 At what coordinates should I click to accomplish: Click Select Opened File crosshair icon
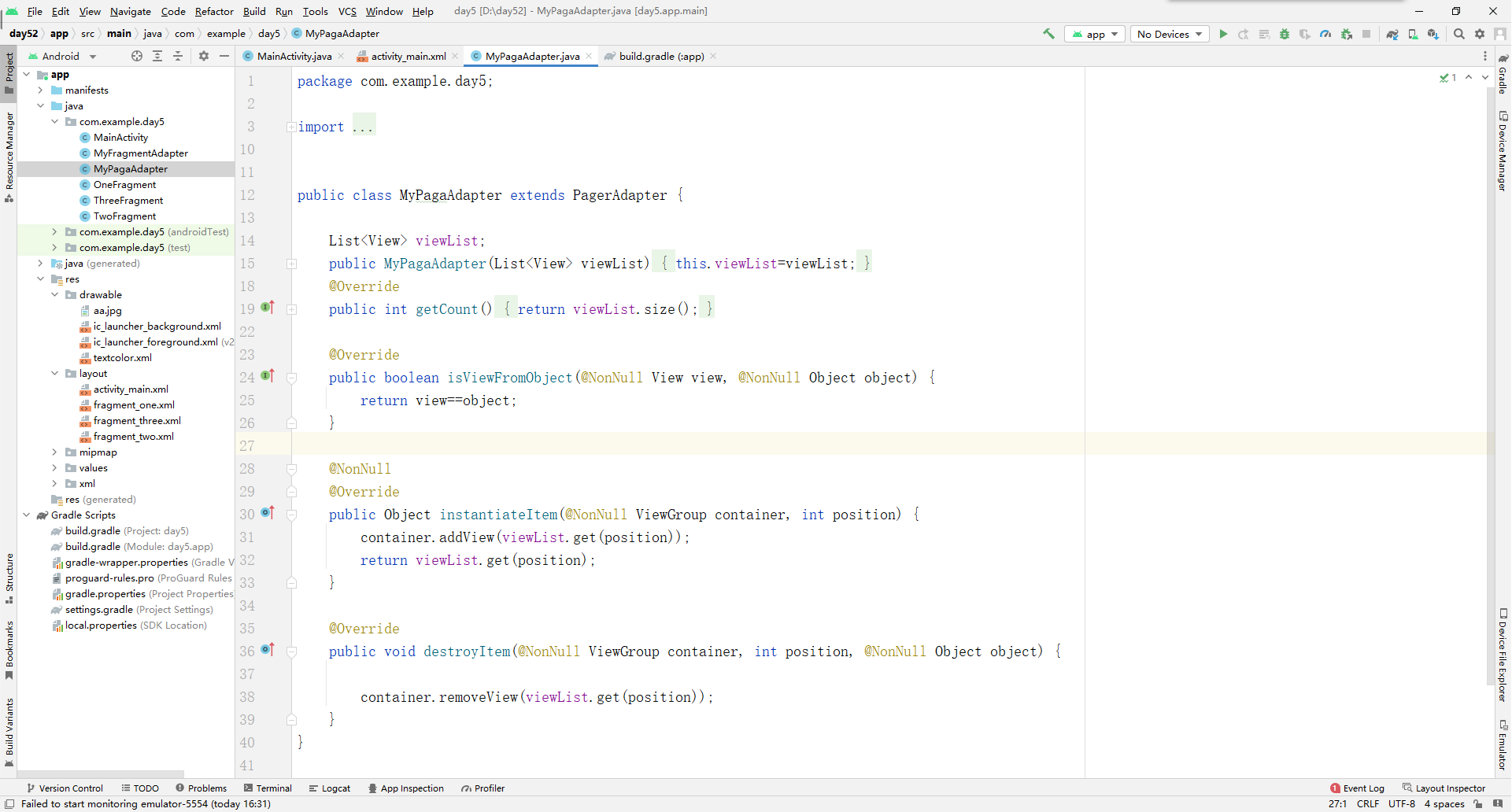point(137,56)
